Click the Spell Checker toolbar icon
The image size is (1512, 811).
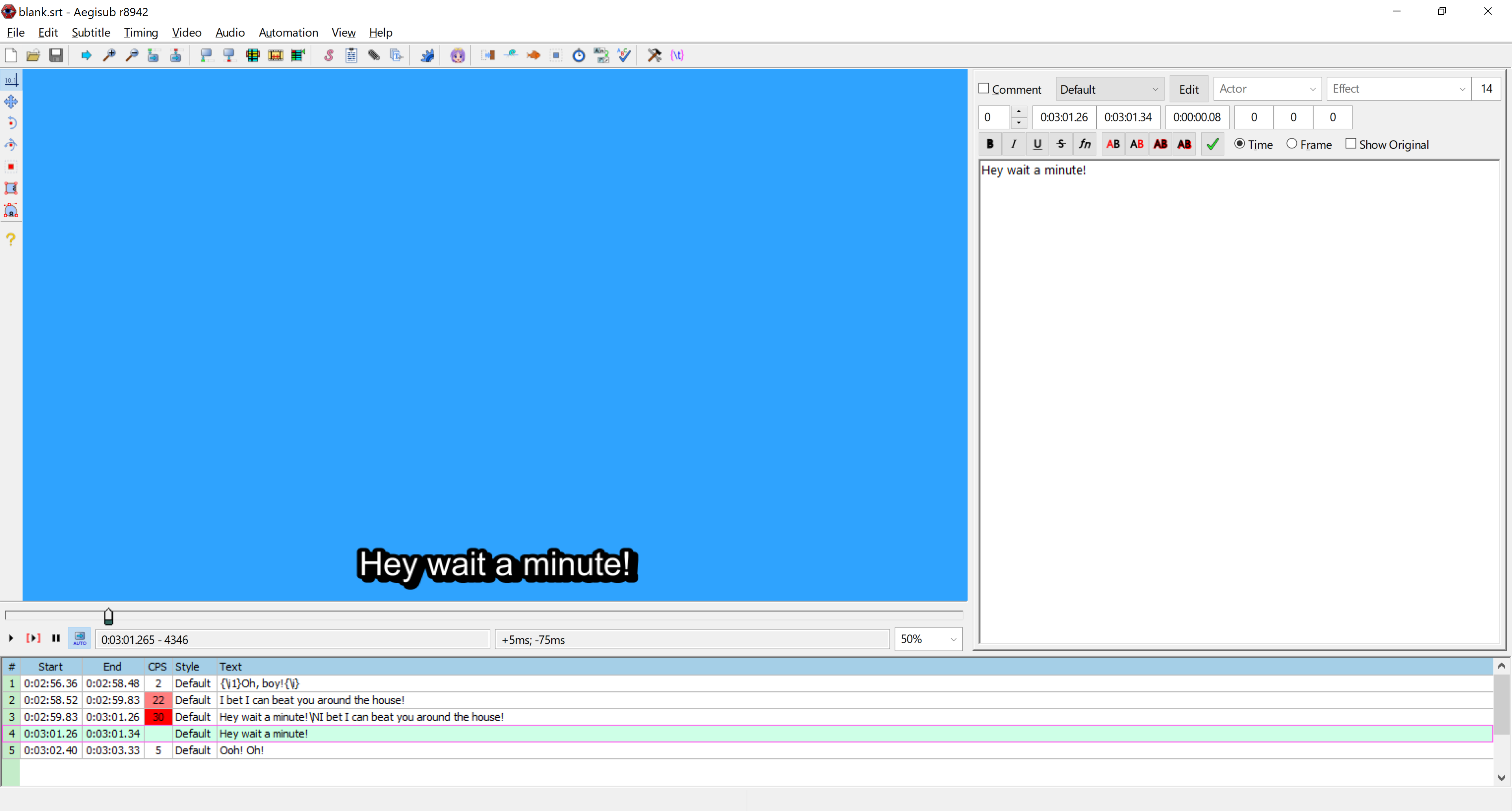[x=624, y=56]
